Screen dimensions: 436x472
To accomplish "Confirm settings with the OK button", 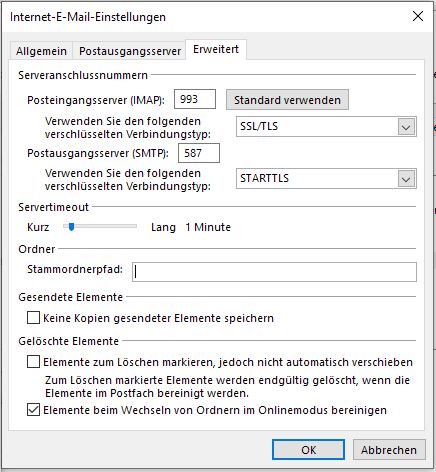I will click(x=308, y=450).
